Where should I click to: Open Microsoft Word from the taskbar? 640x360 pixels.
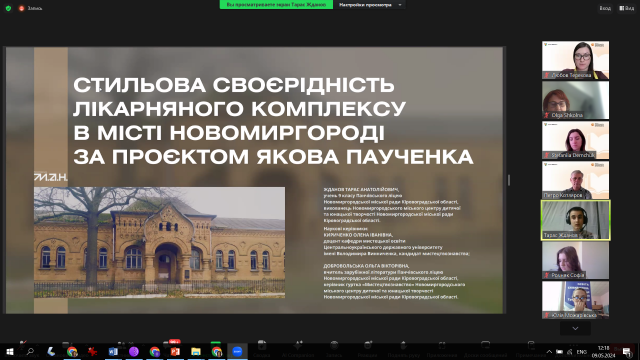tap(113, 351)
